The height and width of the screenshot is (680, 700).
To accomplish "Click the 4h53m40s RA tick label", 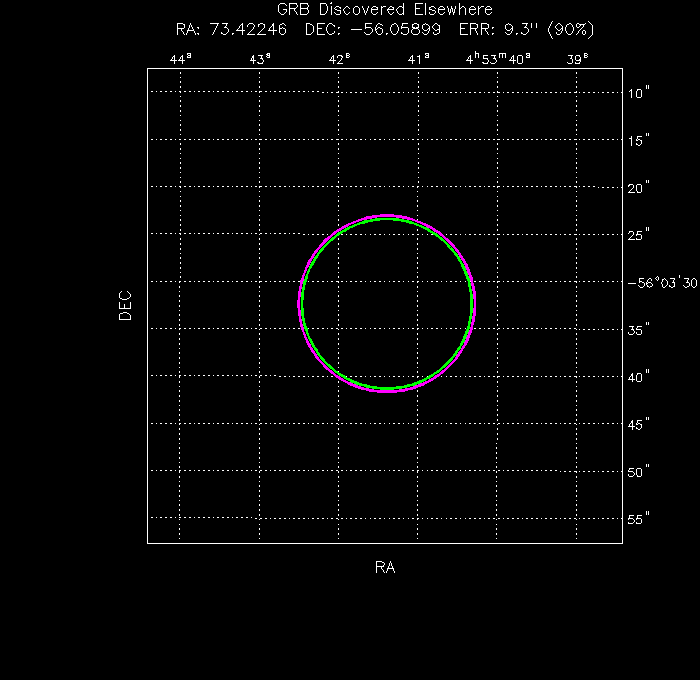I will (498, 58).
